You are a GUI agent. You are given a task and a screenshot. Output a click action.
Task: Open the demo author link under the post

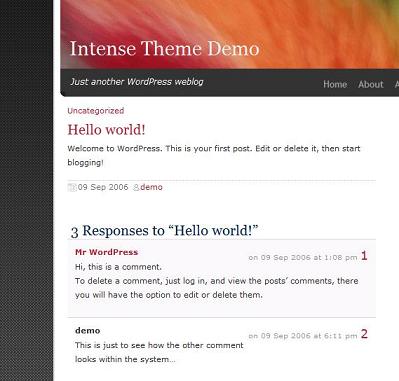coord(151,187)
